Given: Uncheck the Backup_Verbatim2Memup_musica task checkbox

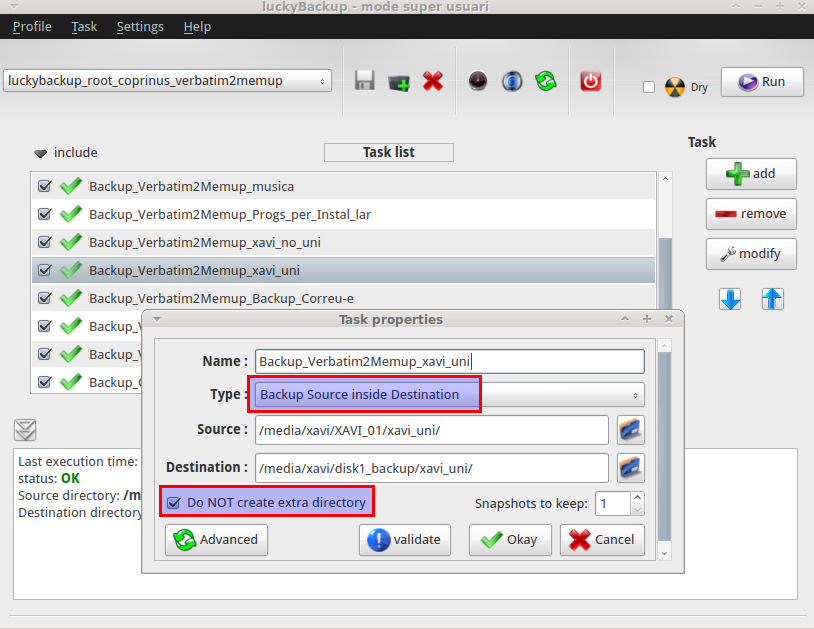Looking at the screenshot, I should point(44,186).
